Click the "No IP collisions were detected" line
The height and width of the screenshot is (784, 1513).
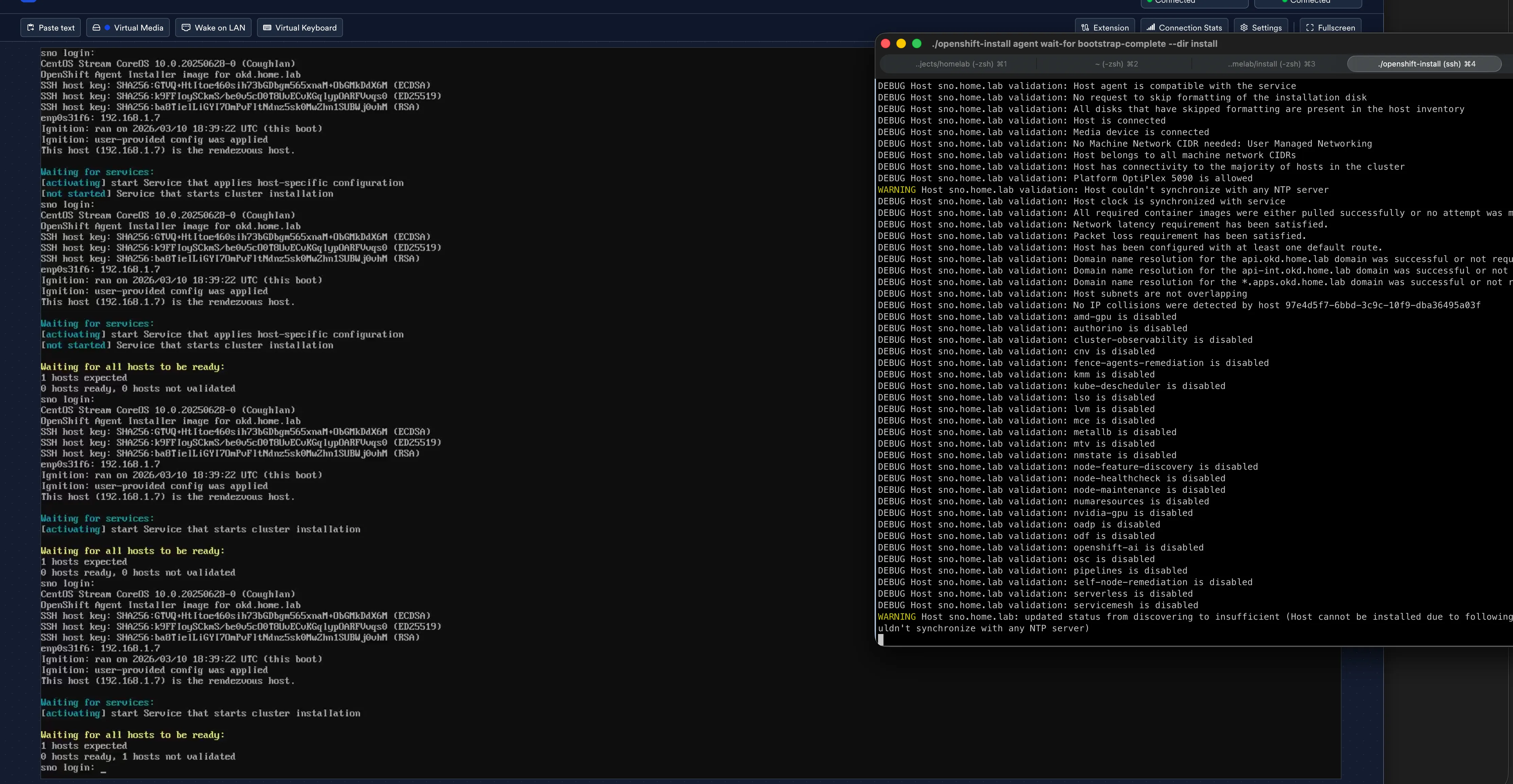coord(1179,305)
